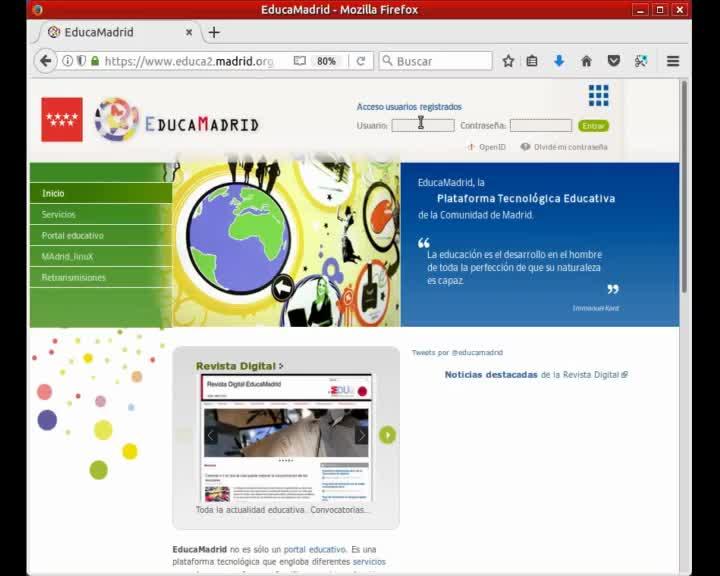This screenshot has height=576, width=720.
Task: Toggle reader view icon in address bar
Action: 299,61
